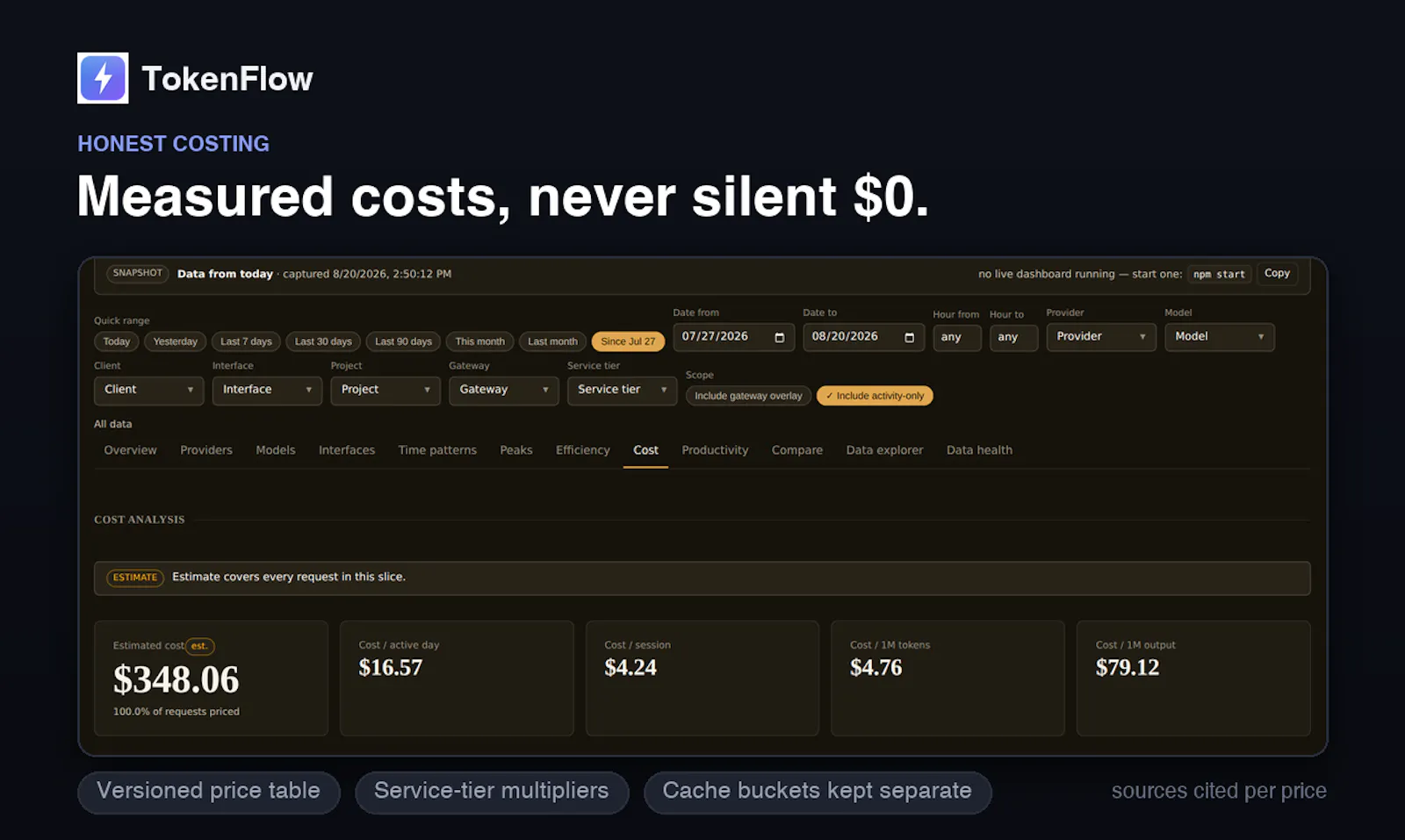Image resolution: width=1405 pixels, height=840 pixels.
Task: Switch to the Efficiency tab
Action: click(x=582, y=450)
